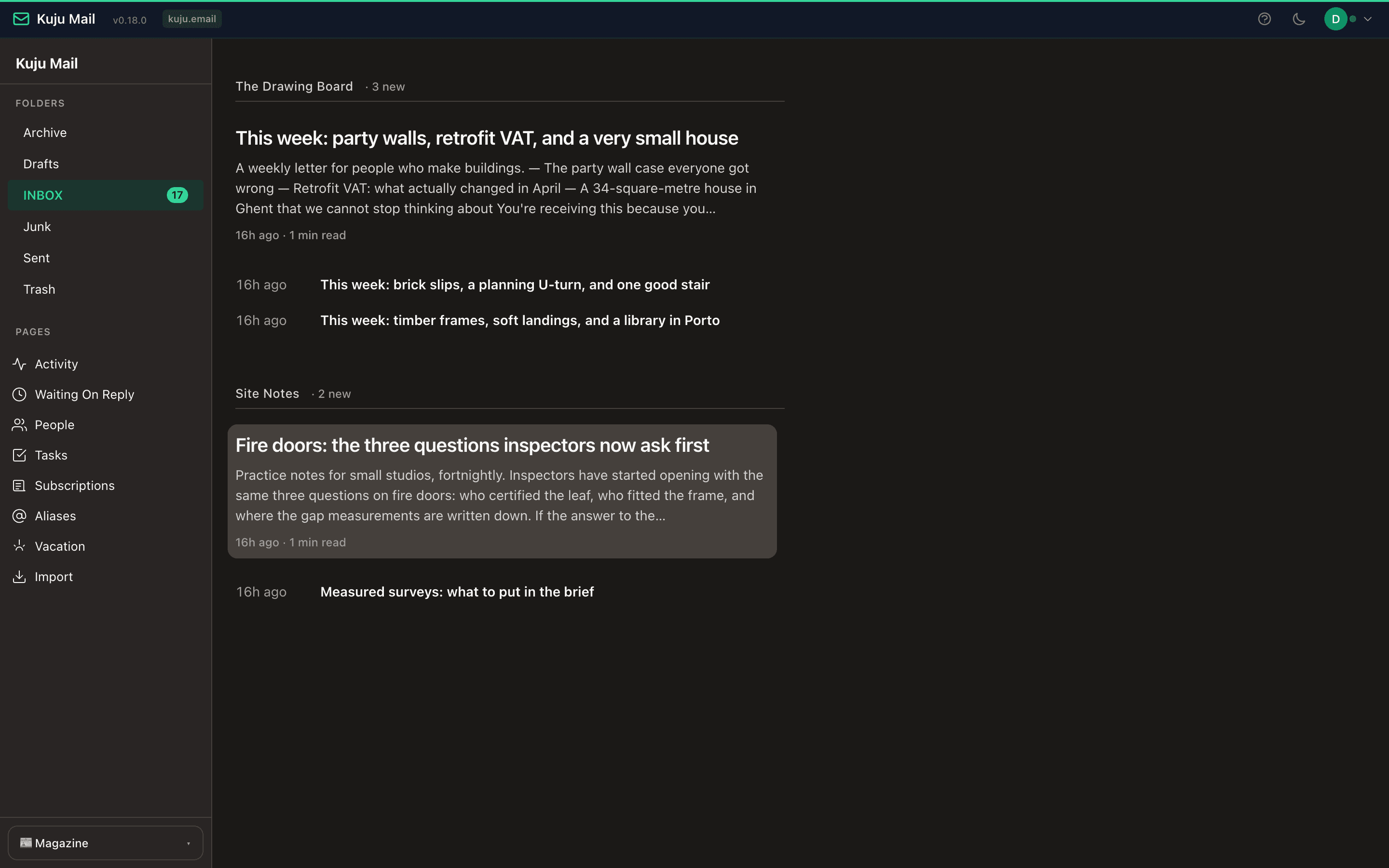1389x868 pixels.
Task: Click the People icon in sidebar
Action: point(19,425)
